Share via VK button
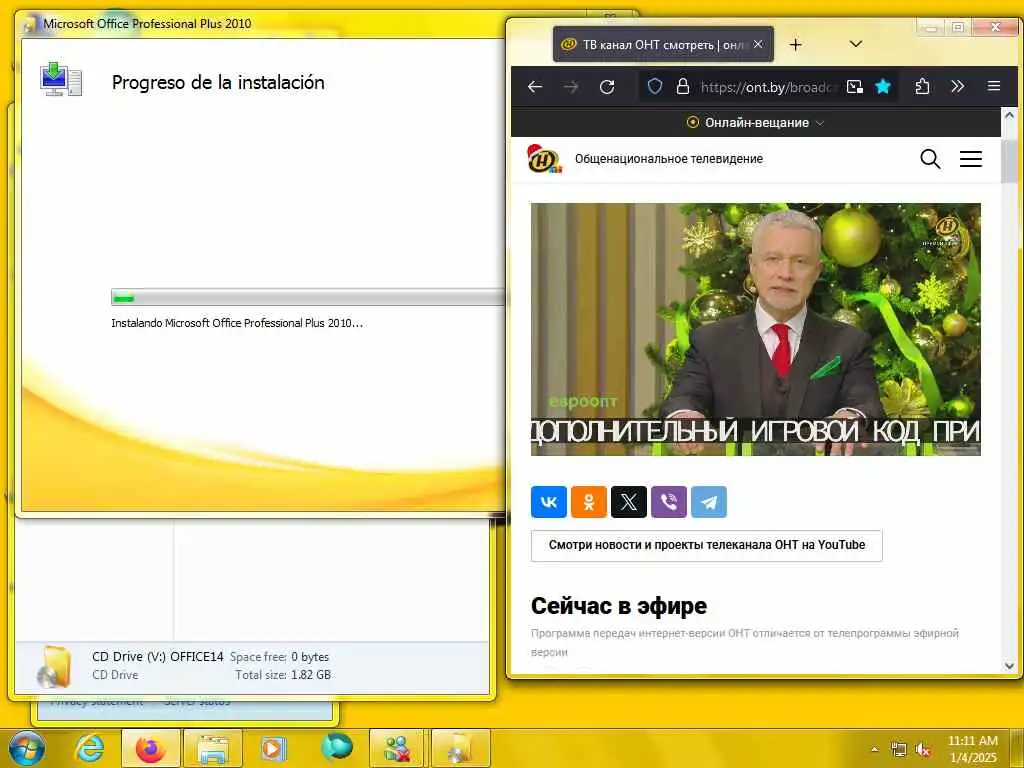 pos(549,502)
